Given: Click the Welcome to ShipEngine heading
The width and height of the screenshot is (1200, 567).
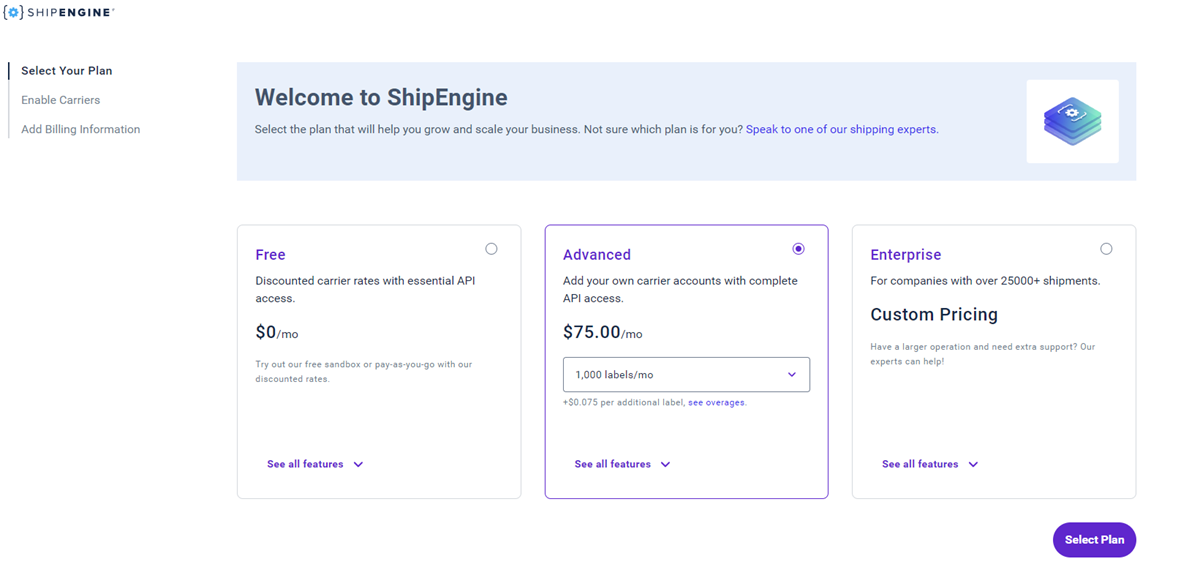Looking at the screenshot, I should 381,97.
